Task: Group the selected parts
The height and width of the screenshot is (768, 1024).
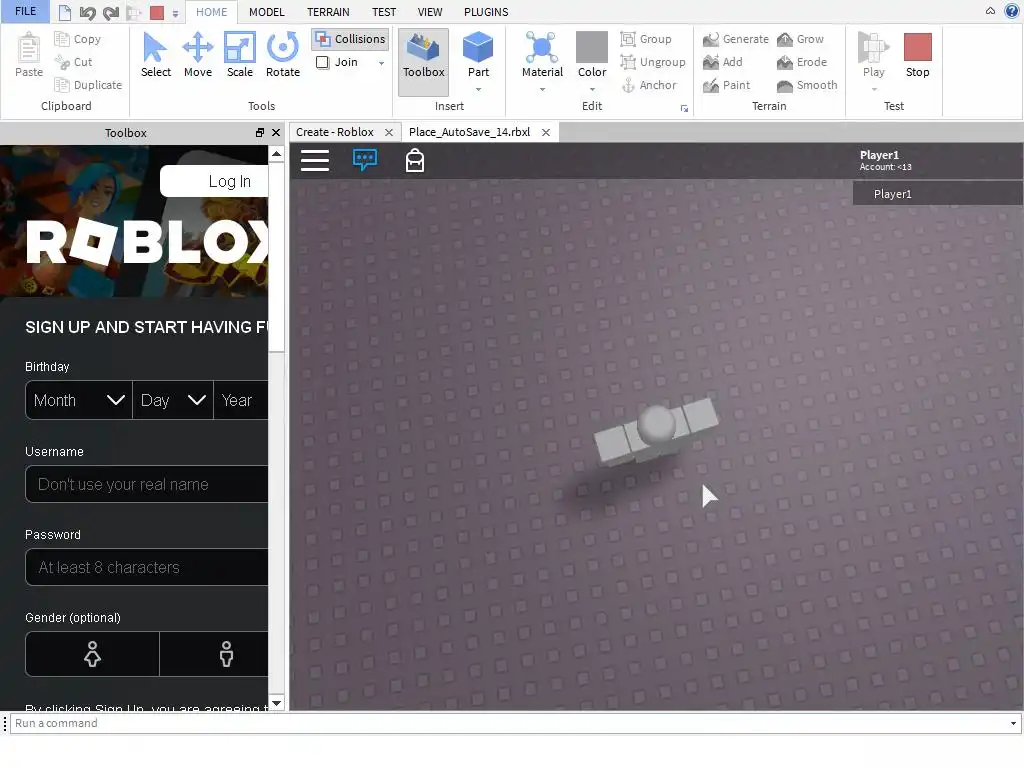Action: (x=646, y=39)
